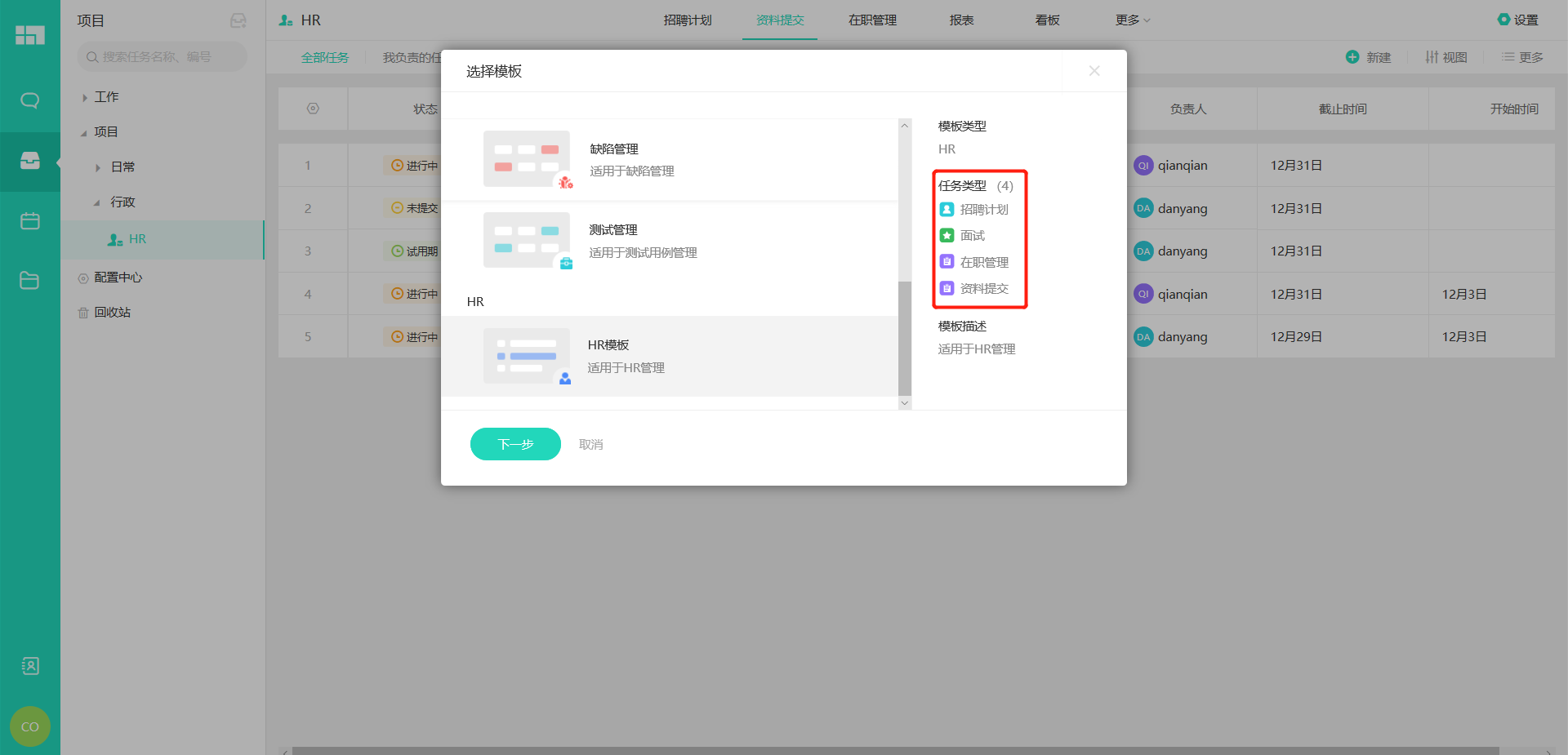Click the 取消 button
The width and height of the screenshot is (1568, 755).
(590, 444)
